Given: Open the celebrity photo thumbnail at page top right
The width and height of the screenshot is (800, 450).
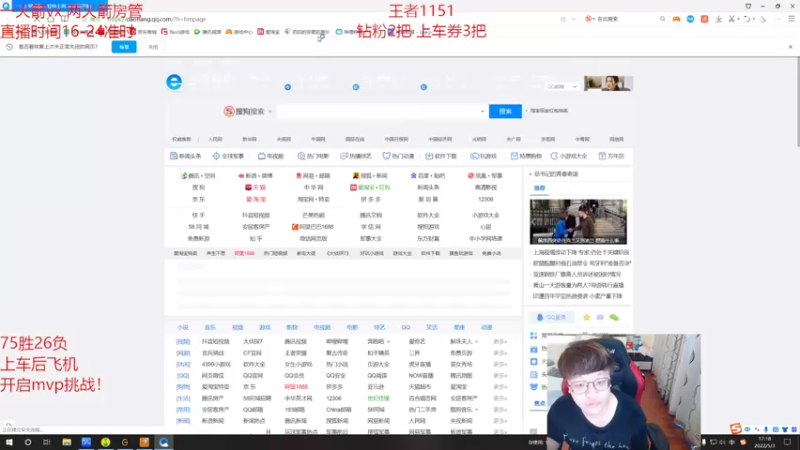Looking at the screenshot, I should [608, 83].
